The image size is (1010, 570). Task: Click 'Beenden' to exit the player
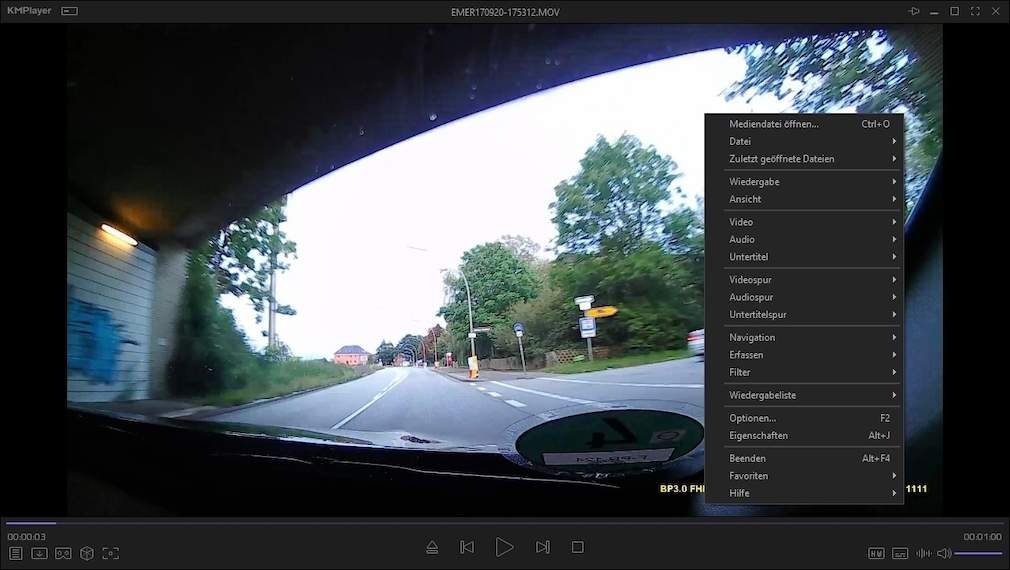click(x=748, y=458)
